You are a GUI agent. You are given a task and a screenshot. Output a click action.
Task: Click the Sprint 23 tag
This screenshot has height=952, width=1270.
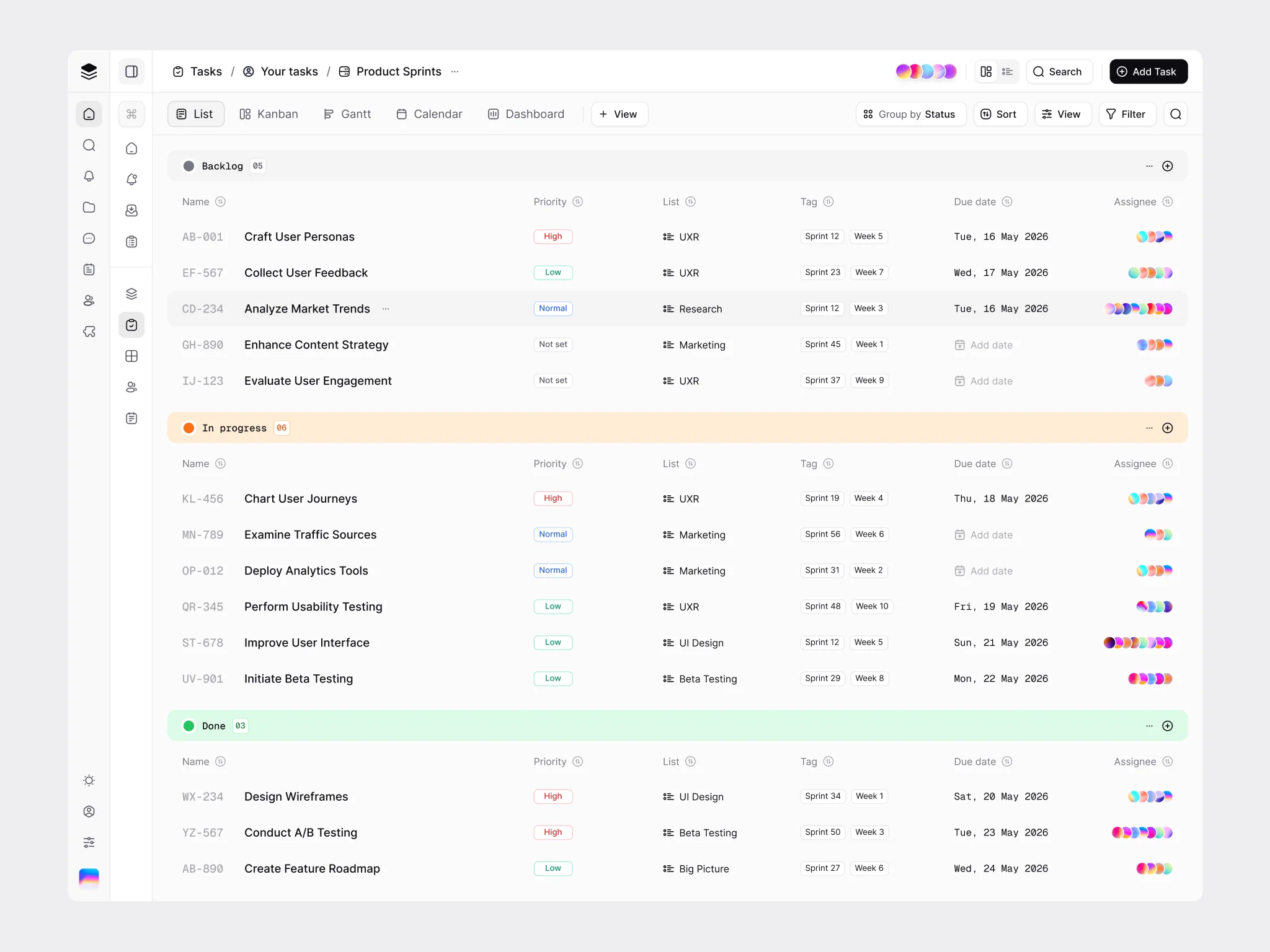pyautogui.click(x=823, y=272)
